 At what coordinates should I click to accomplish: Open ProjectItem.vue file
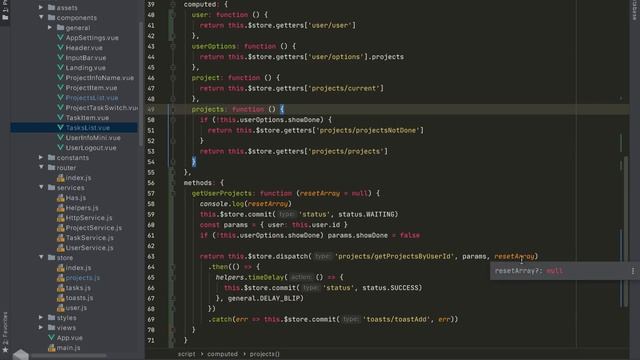coord(91,88)
